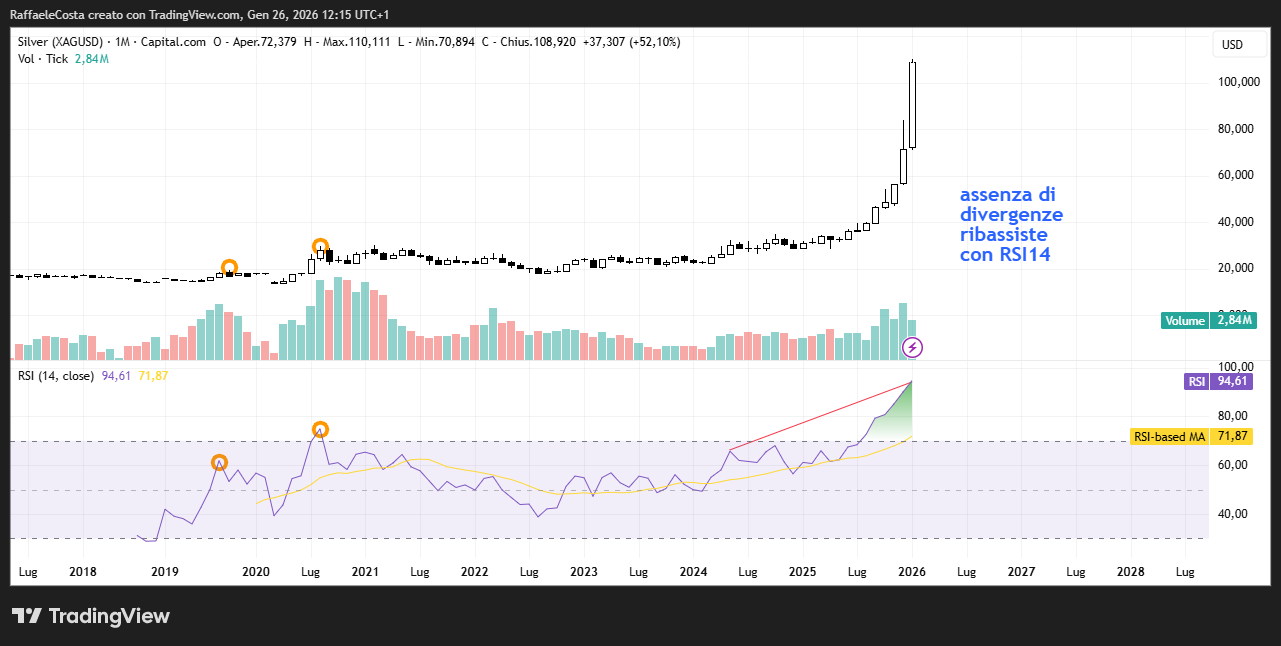Click the orange circle on the 2019 RSI peak
1281x646 pixels.
[x=219, y=463]
